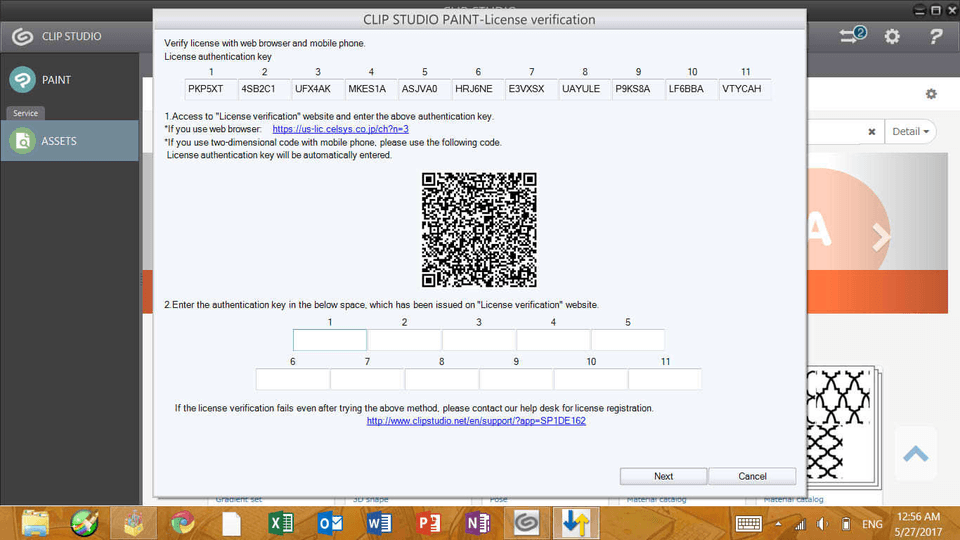Viewport: 960px width, 540px height.
Task: Advance banner with right chevron arrow
Action: click(x=880, y=237)
